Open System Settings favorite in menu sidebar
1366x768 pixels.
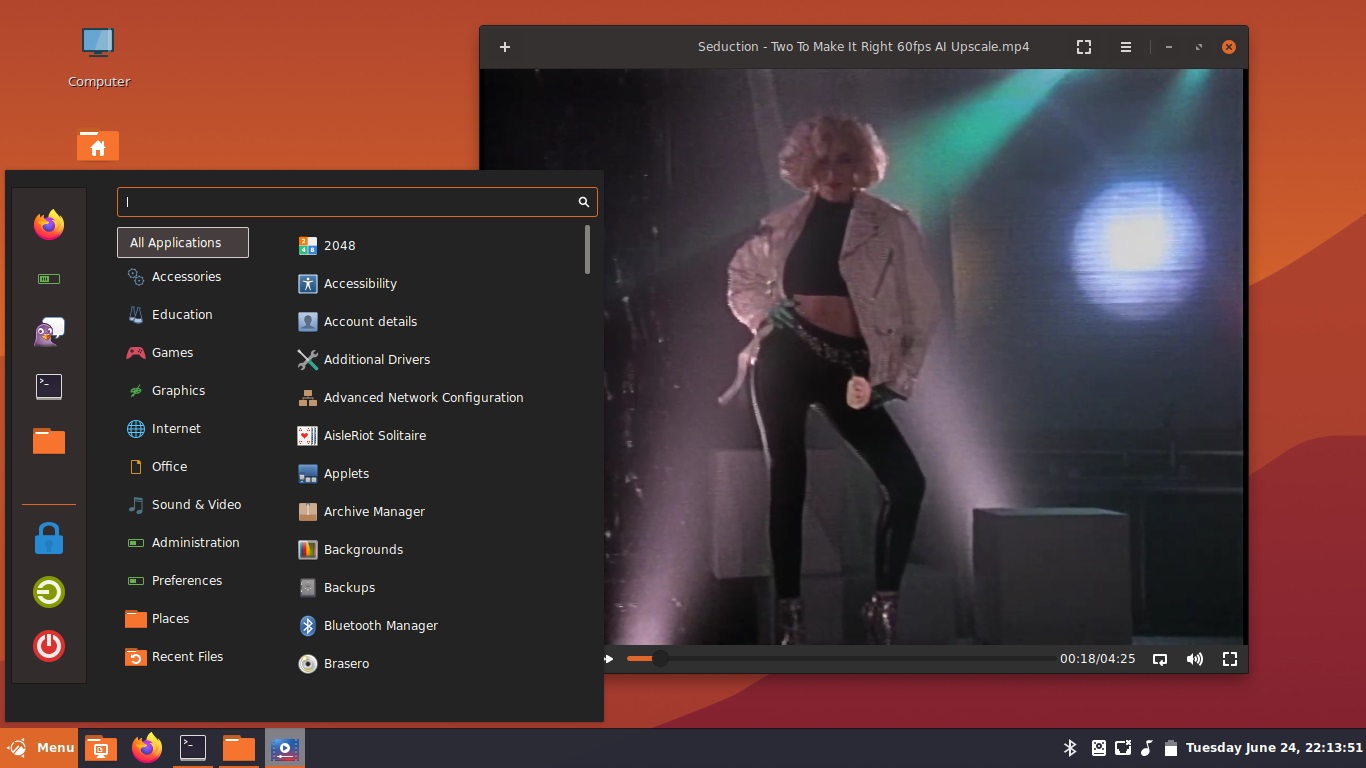49,279
